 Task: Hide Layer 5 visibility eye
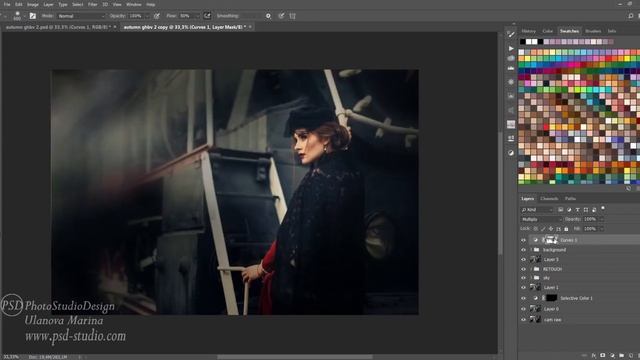pyautogui.click(x=523, y=259)
